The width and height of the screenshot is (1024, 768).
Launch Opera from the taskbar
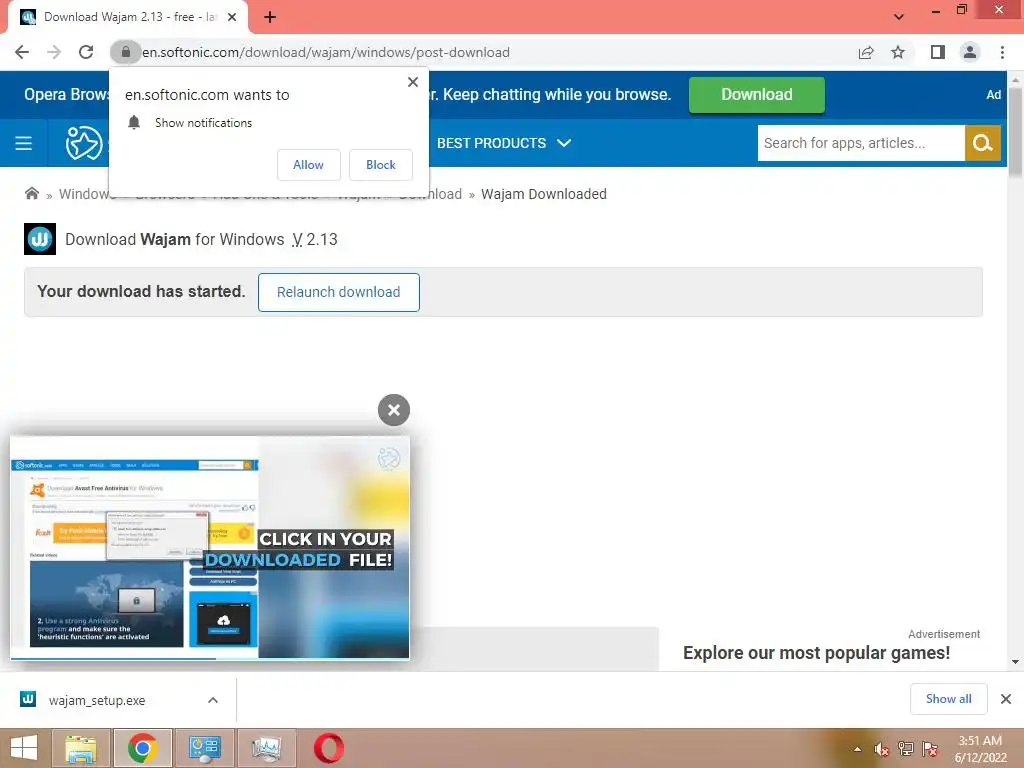[x=328, y=748]
